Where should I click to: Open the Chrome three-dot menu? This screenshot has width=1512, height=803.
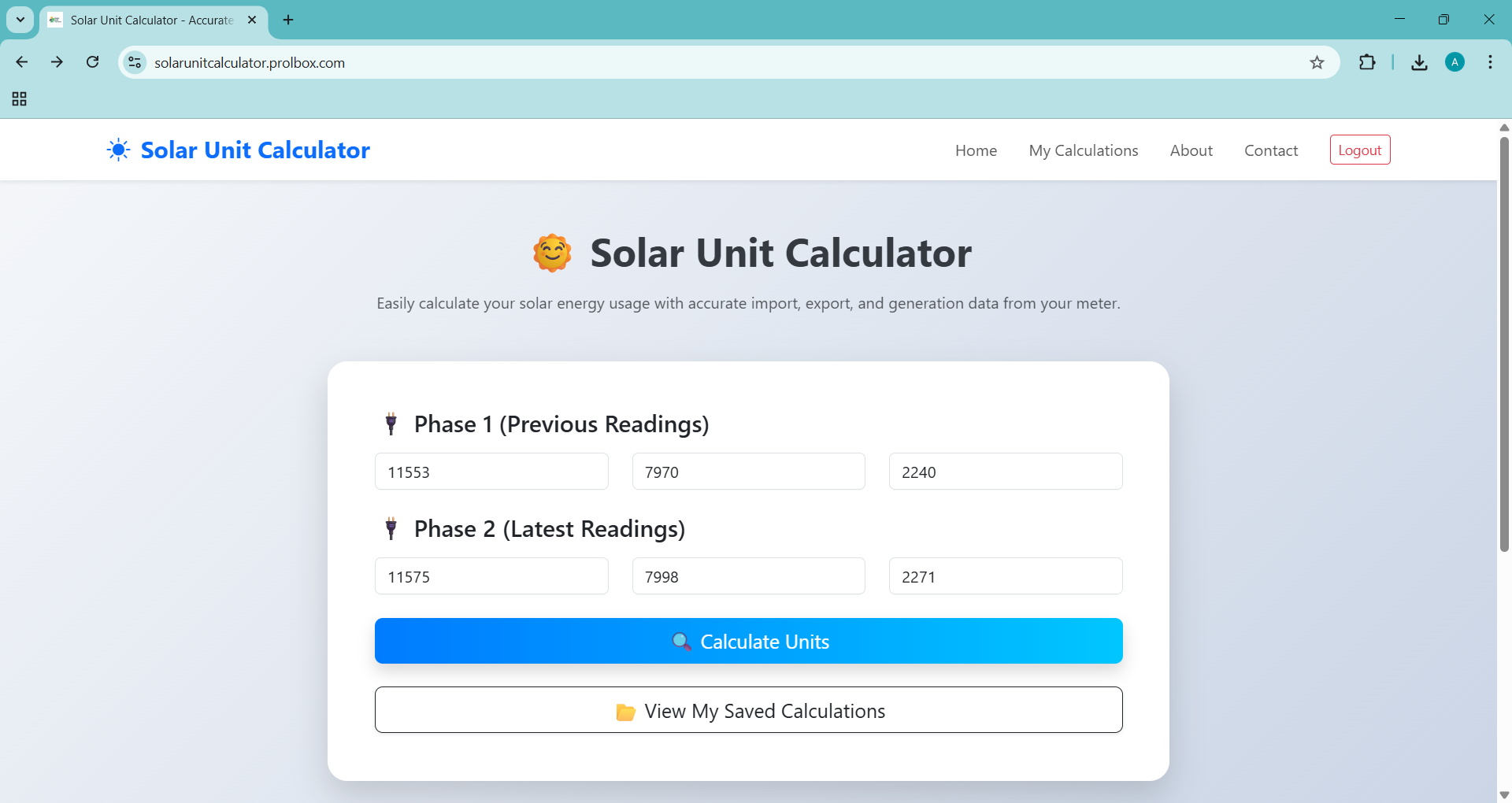1490,62
